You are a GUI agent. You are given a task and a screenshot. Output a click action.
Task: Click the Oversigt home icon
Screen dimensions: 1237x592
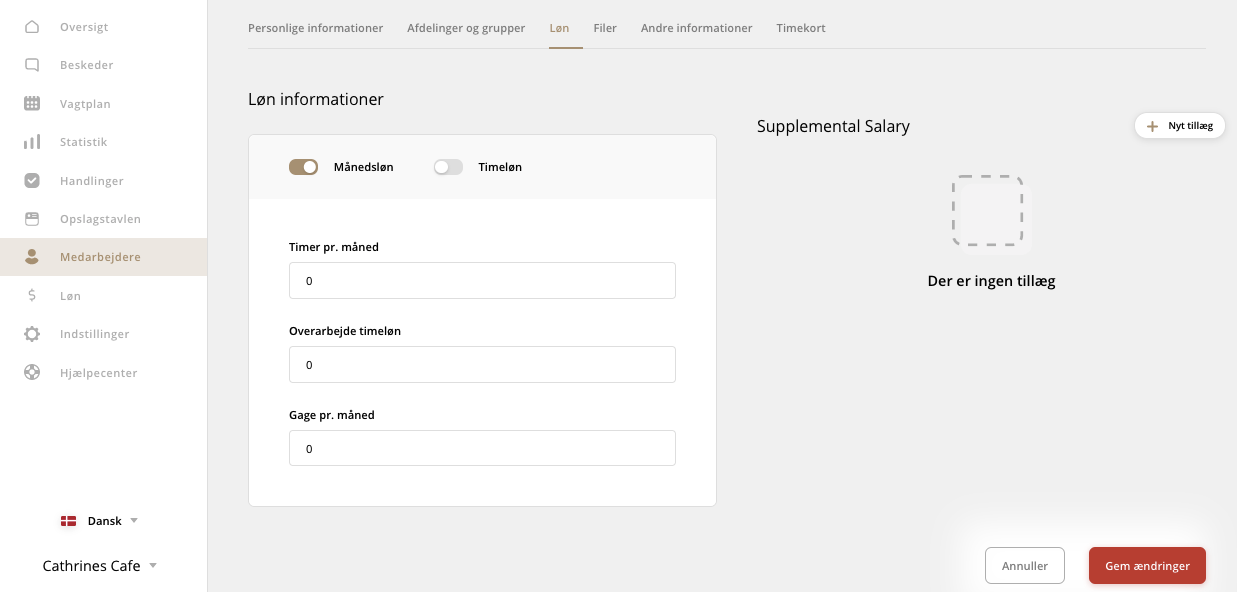pos(32,27)
